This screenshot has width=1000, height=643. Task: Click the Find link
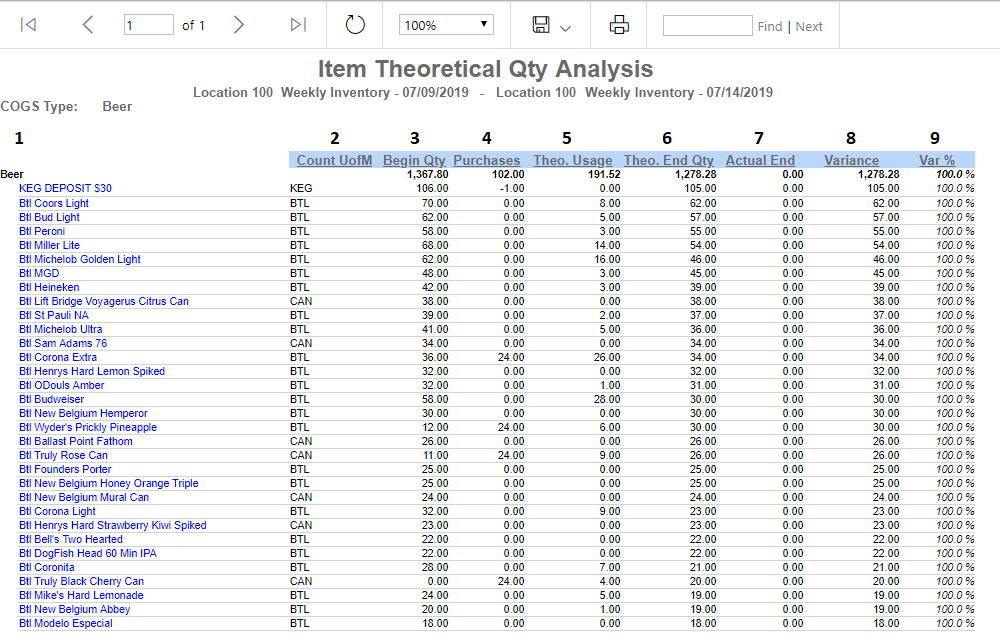[770, 26]
